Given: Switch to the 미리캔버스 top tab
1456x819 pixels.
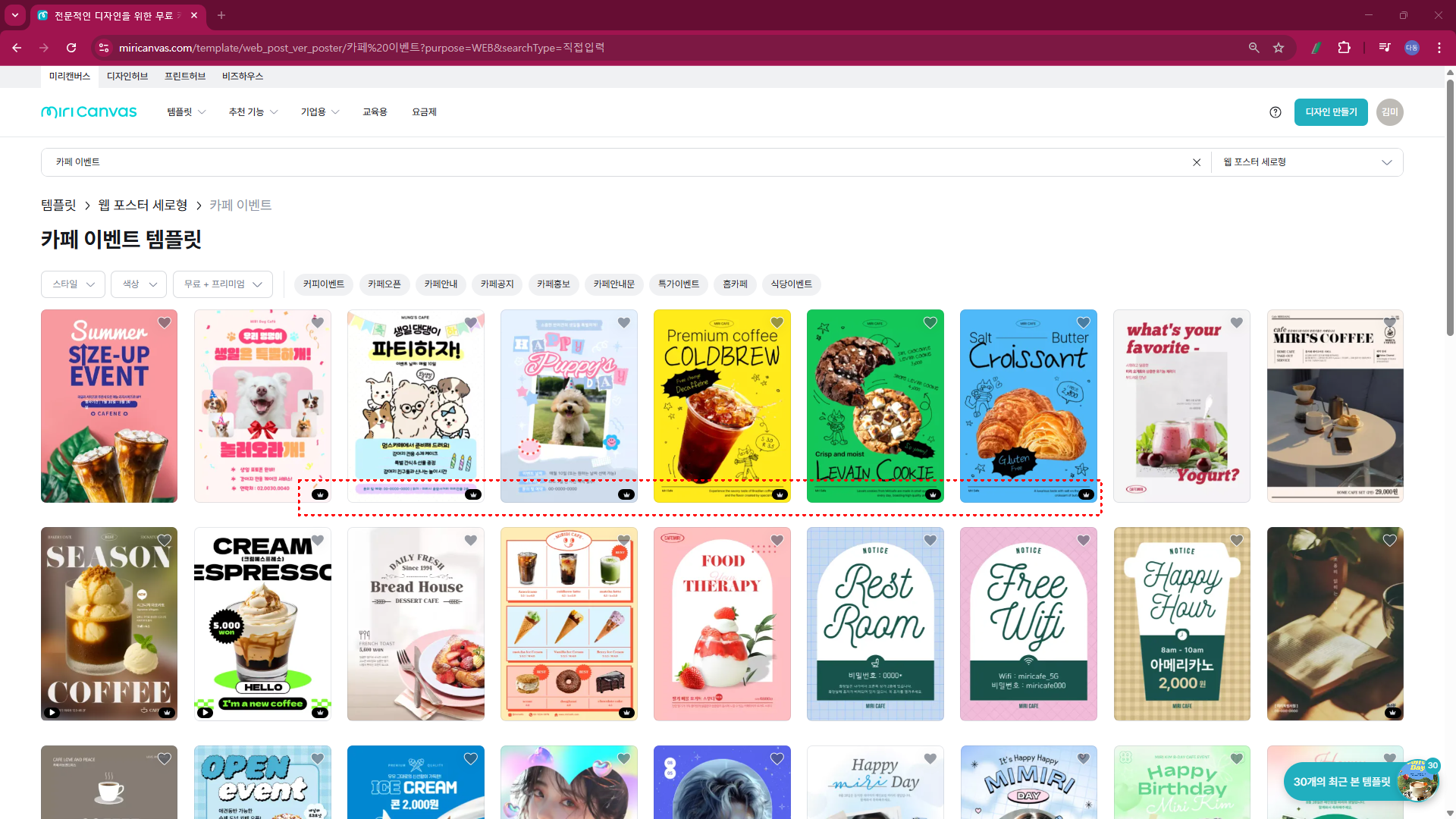Looking at the screenshot, I should pos(70,77).
